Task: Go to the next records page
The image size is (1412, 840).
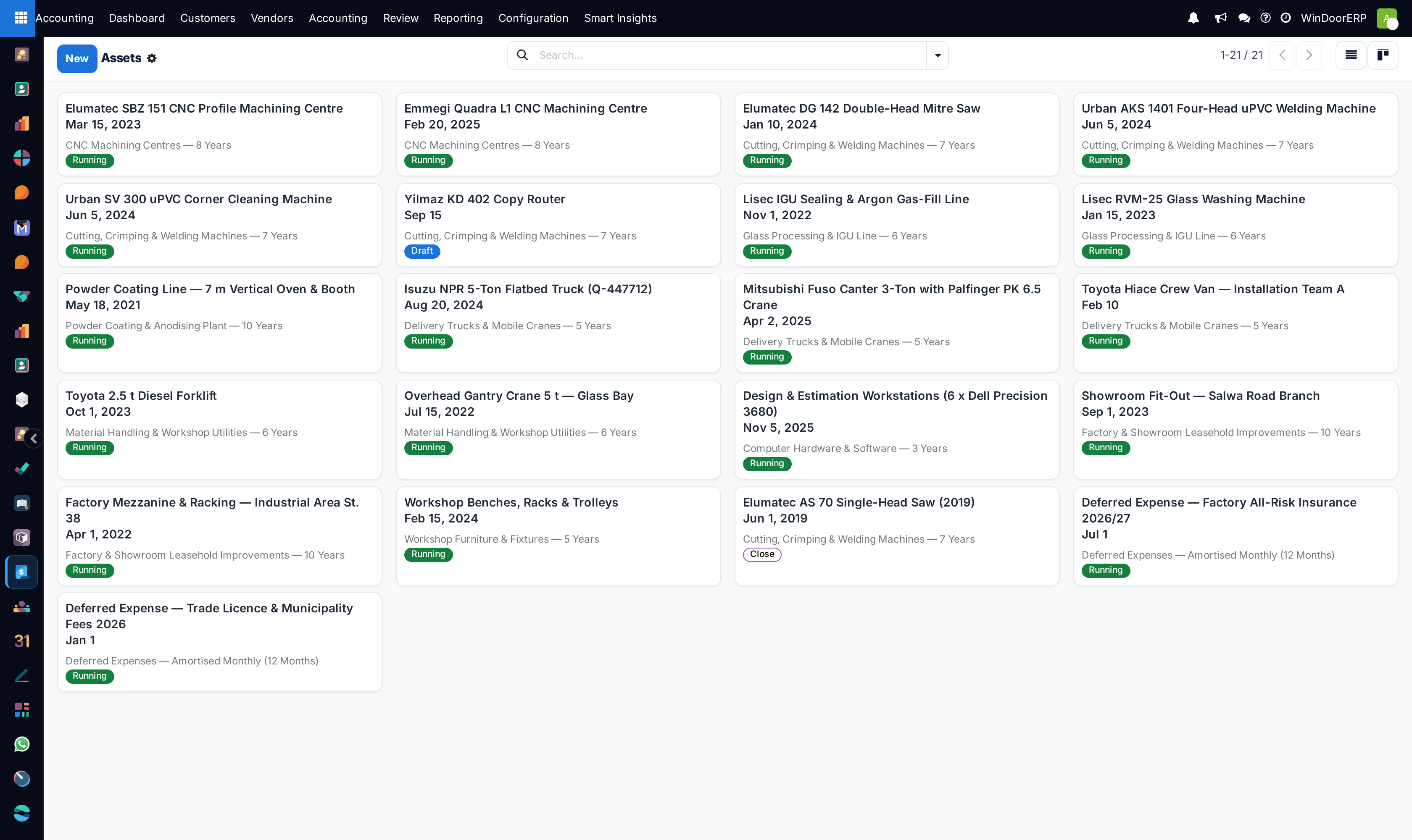Action: (x=1309, y=55)
